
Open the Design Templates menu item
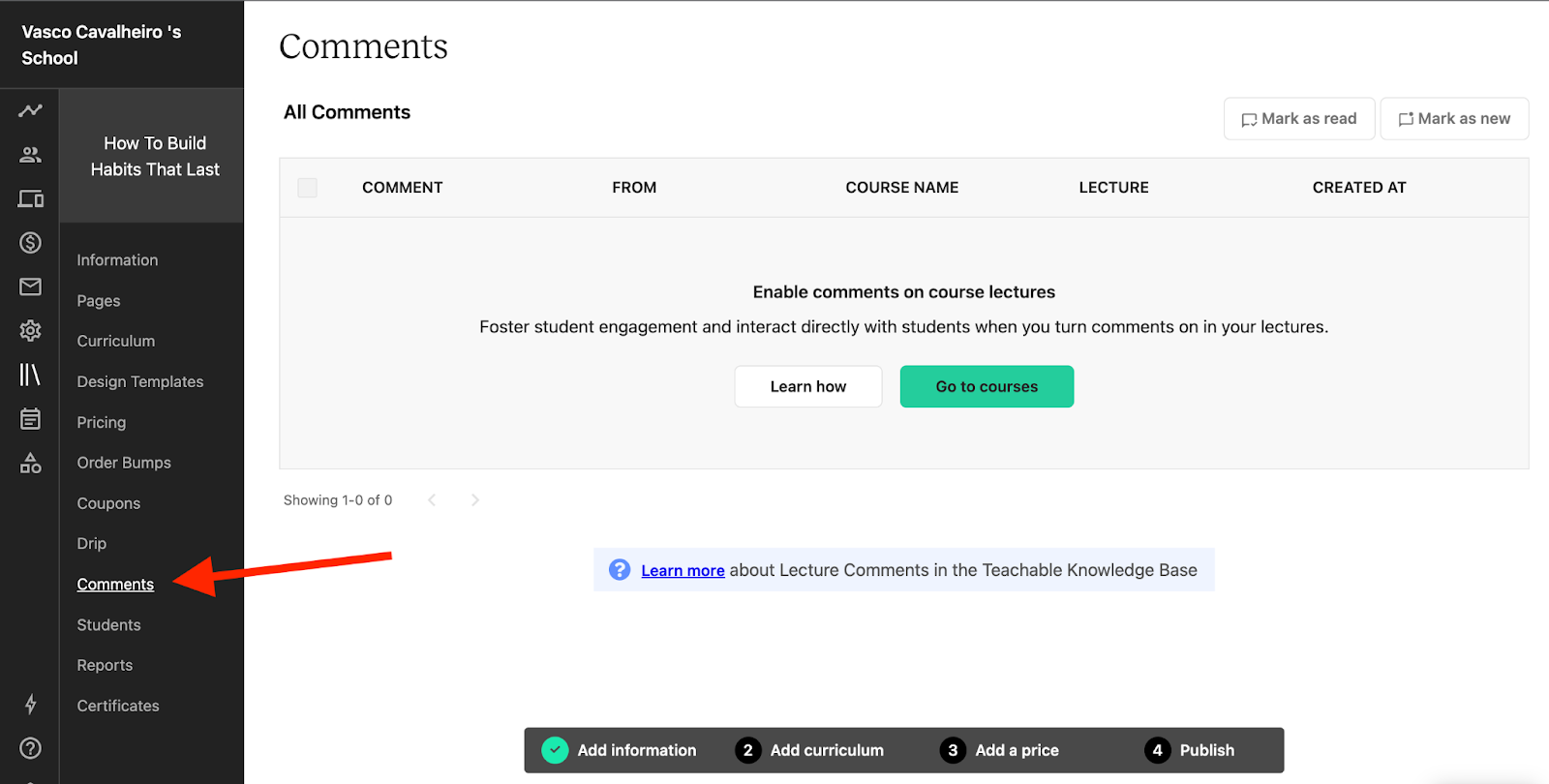click(140, 382)
